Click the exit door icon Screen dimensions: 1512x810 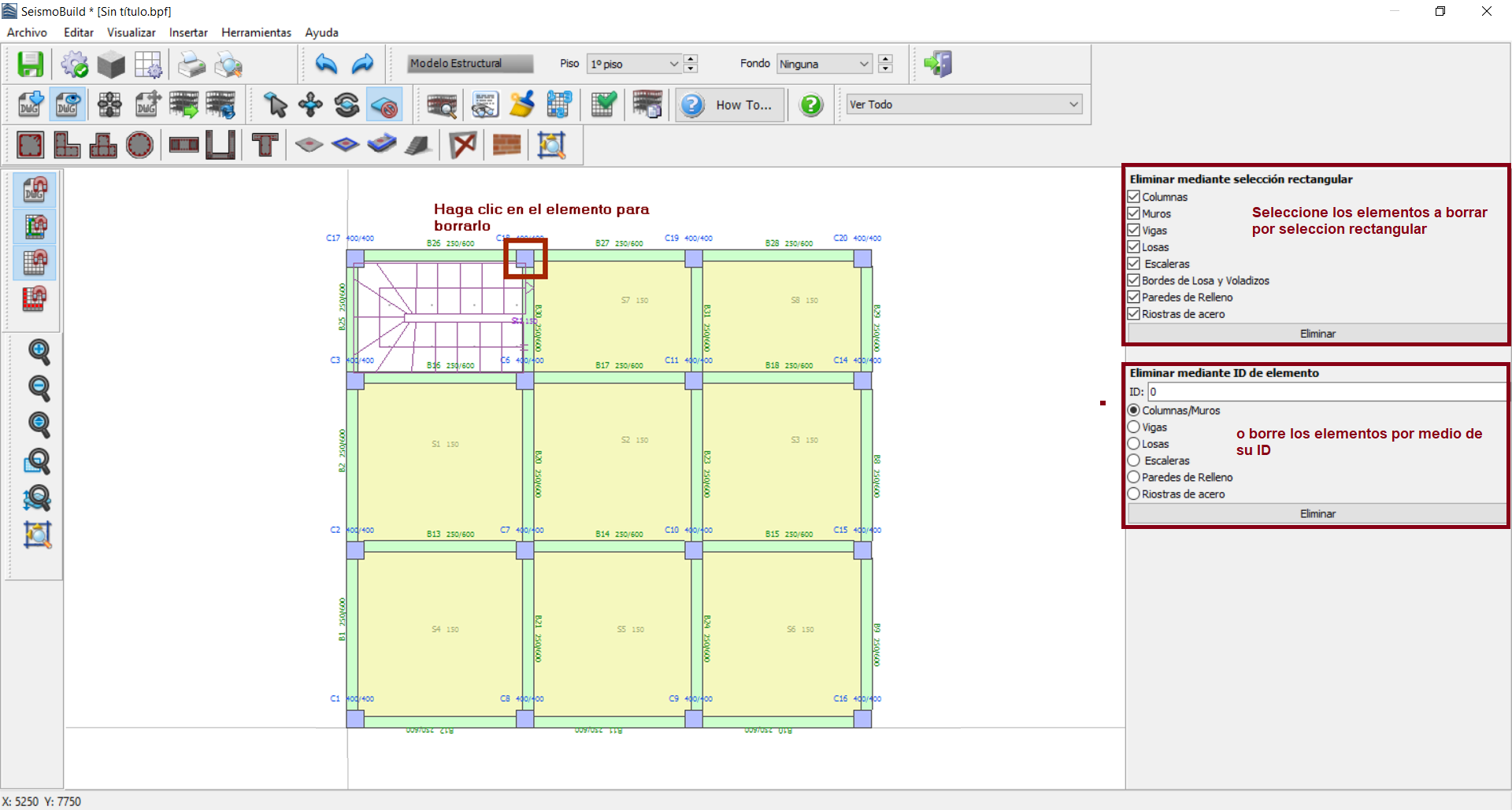click(938, 64)
